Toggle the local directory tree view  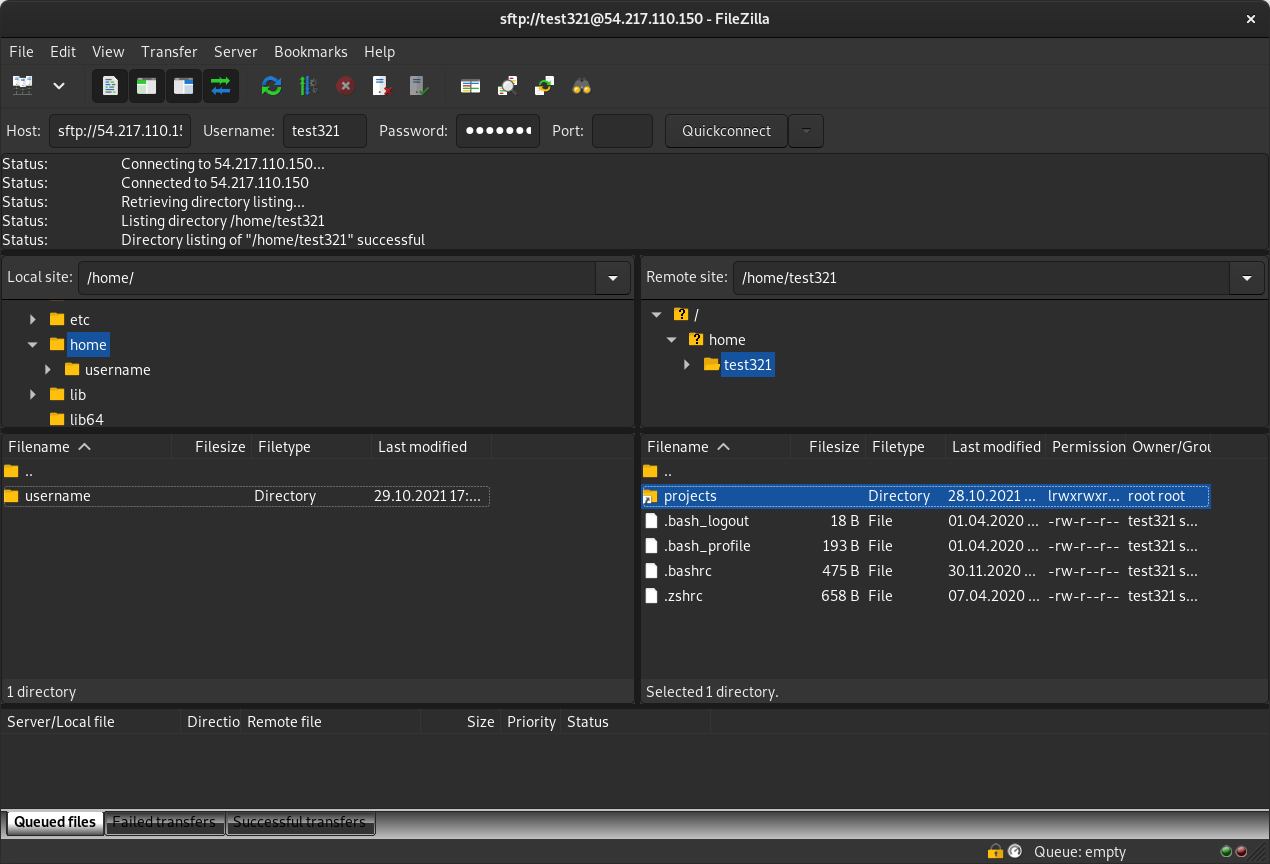pyautogui.click(x=147, y=86)
